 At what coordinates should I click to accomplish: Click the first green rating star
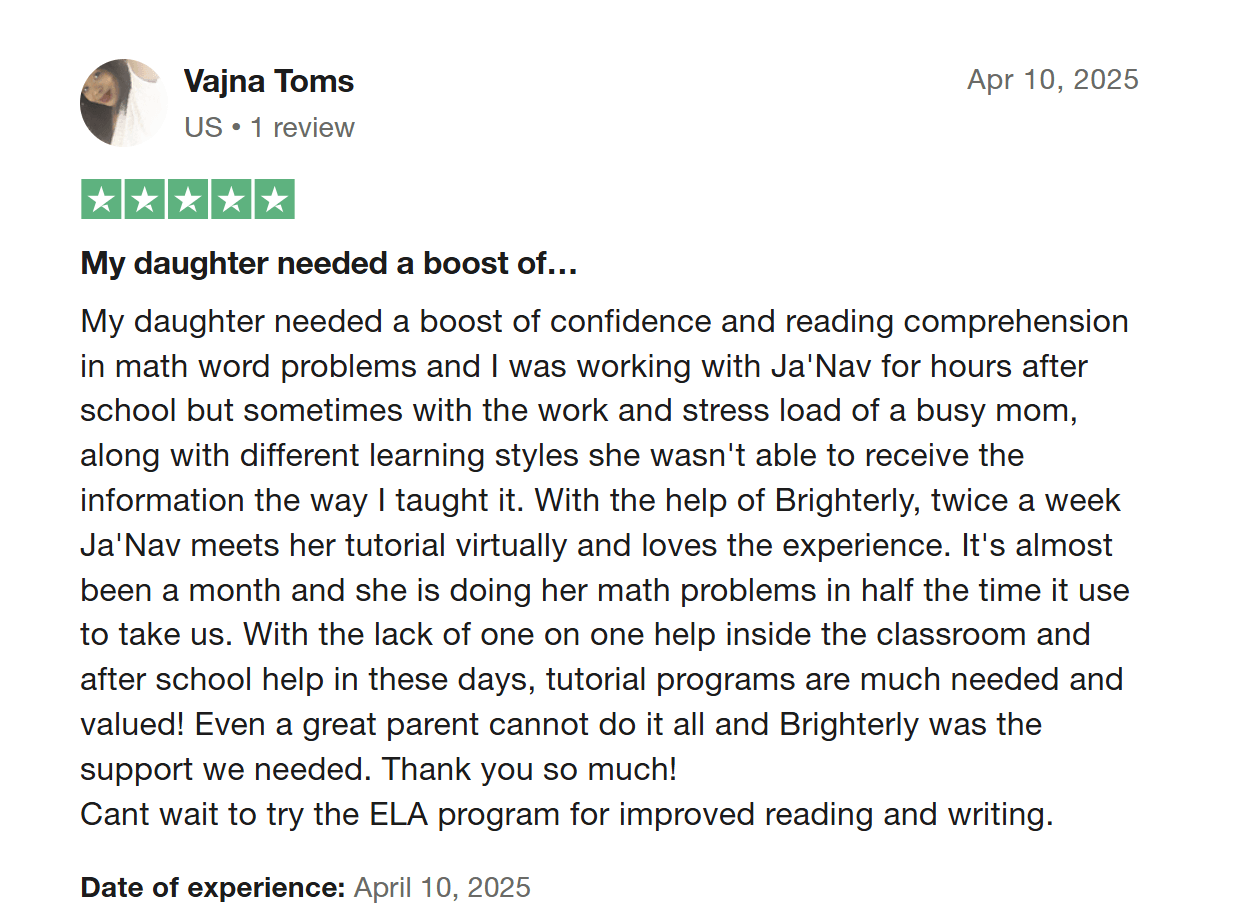(100, 199)
